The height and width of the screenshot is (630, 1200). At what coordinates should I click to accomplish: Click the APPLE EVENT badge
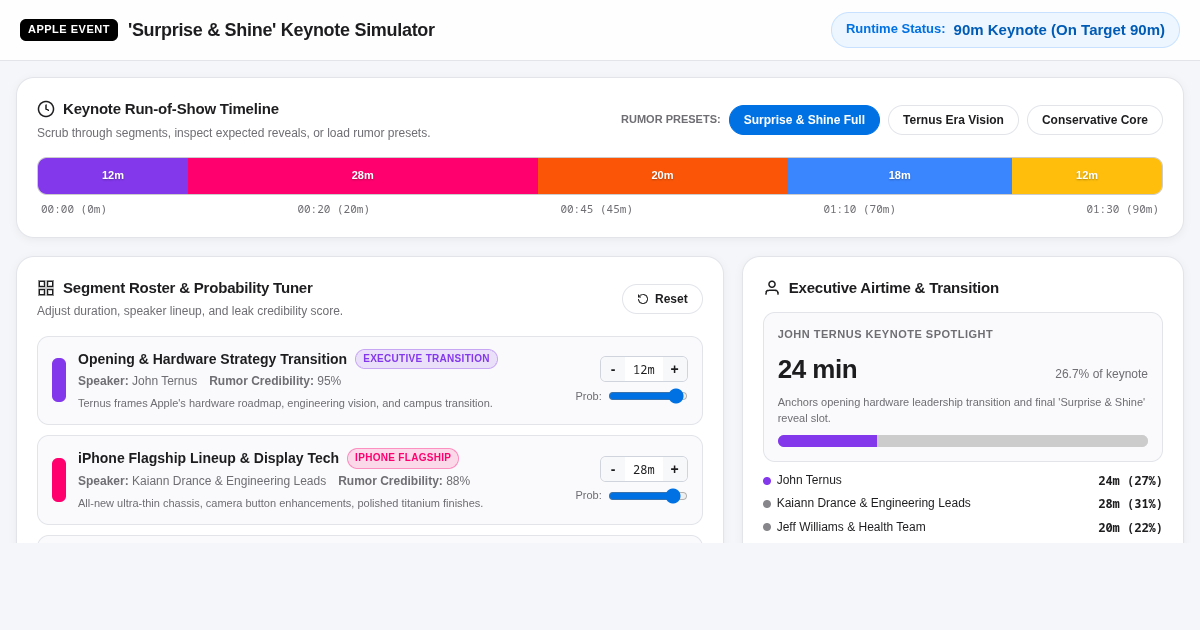pyautogui.click(x=69, y=30)
